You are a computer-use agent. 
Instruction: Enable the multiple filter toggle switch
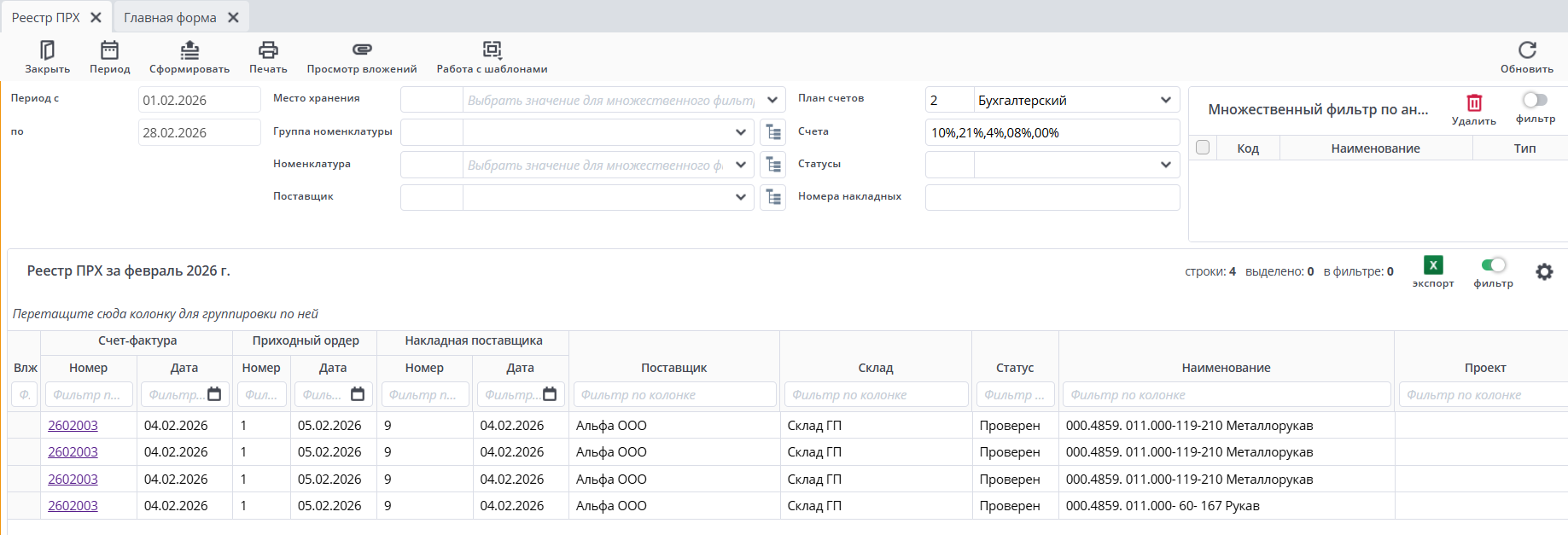click(x=1535, y=101)
